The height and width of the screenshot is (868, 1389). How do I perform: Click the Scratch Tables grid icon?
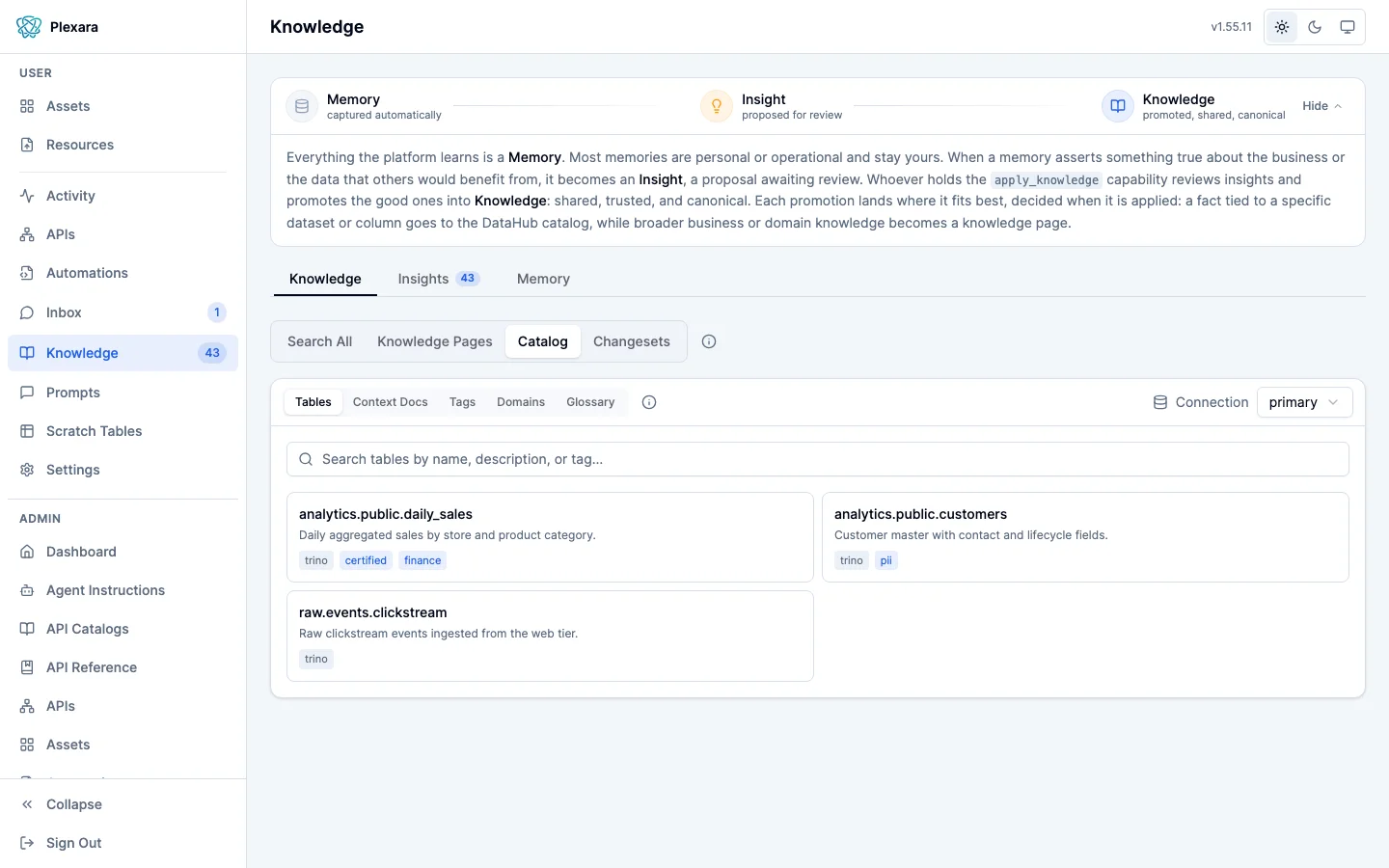[x=27, y=431]
